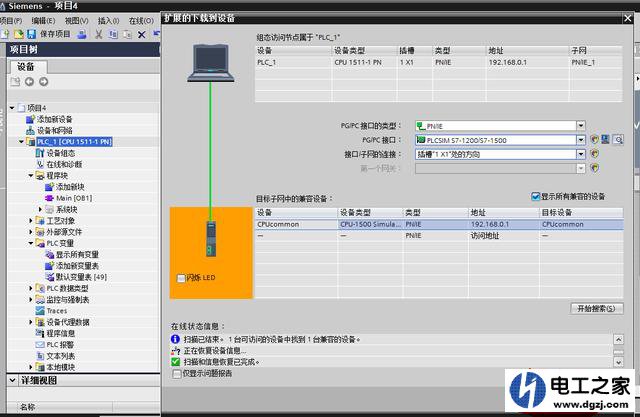Viewport: 640px width, 417px height.
Task: Expand the 系统块 folder
Action: click(x=40, y=209)
